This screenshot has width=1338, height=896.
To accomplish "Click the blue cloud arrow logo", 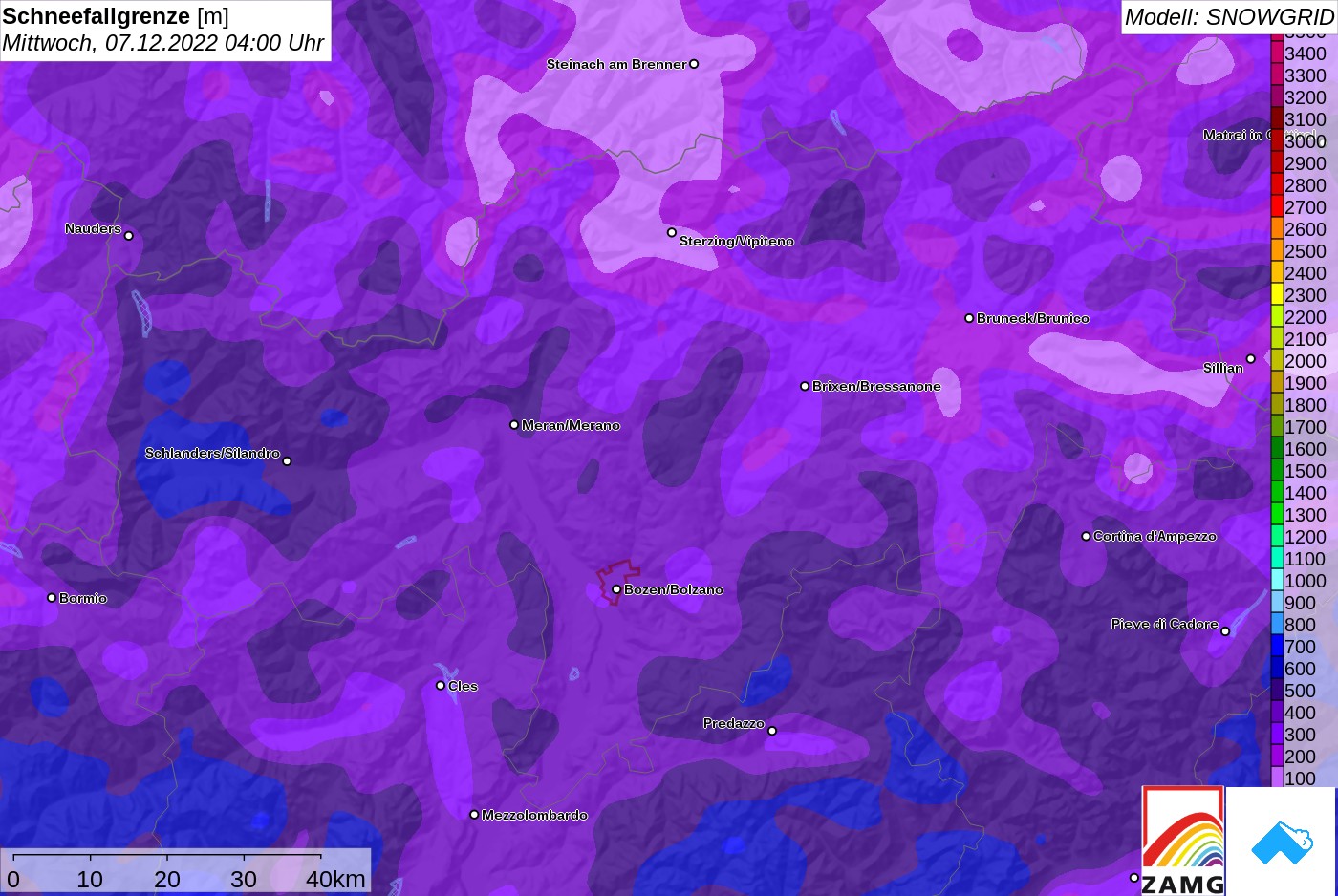I will [x=1282, y=843].
